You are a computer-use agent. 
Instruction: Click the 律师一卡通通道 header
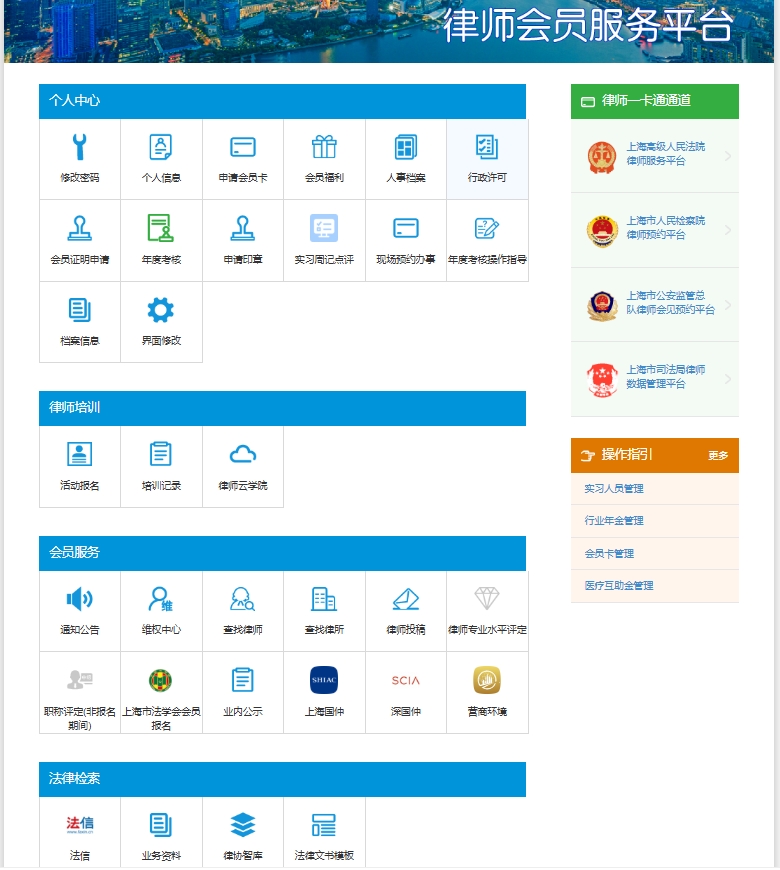pyautogui.click(x=655, y=101)
